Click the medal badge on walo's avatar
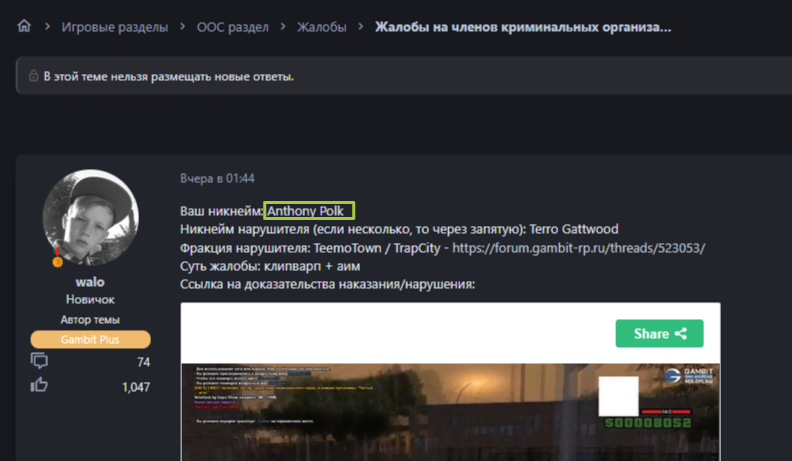 pyautogui.click(x=57, y=259)
